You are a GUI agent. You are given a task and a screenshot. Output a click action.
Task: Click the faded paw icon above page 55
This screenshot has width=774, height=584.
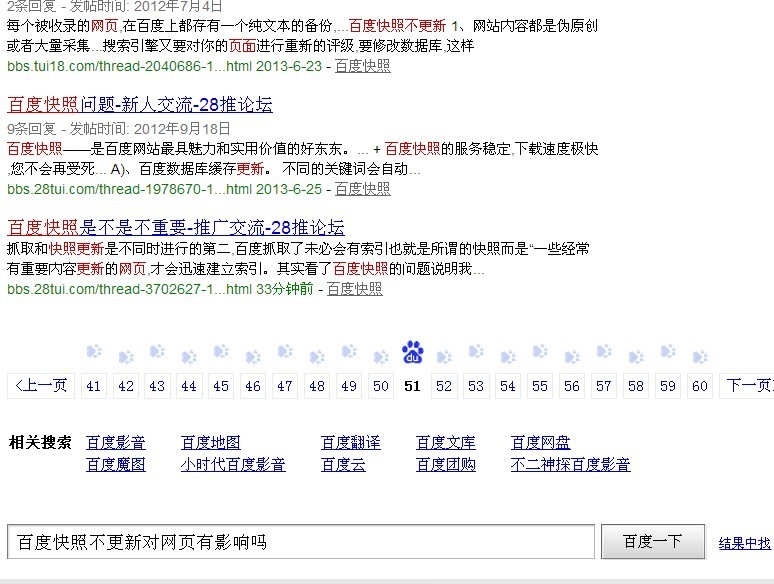(x=540, y=351)
